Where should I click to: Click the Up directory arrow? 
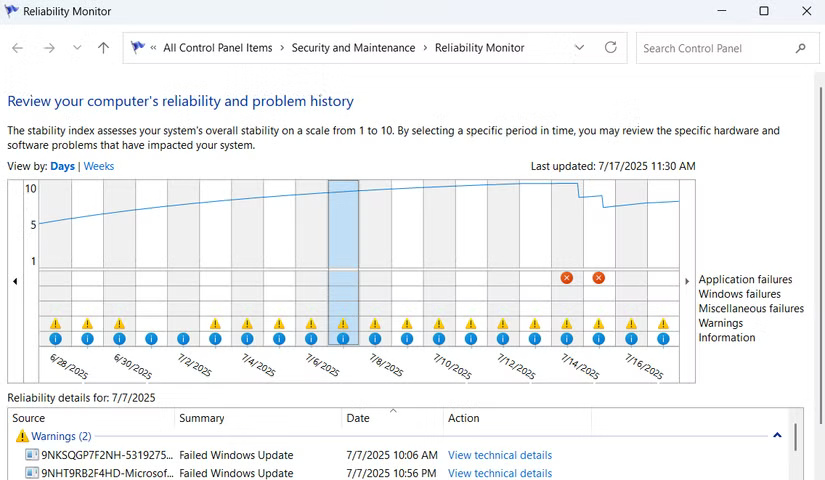click(x=103, y=48)
